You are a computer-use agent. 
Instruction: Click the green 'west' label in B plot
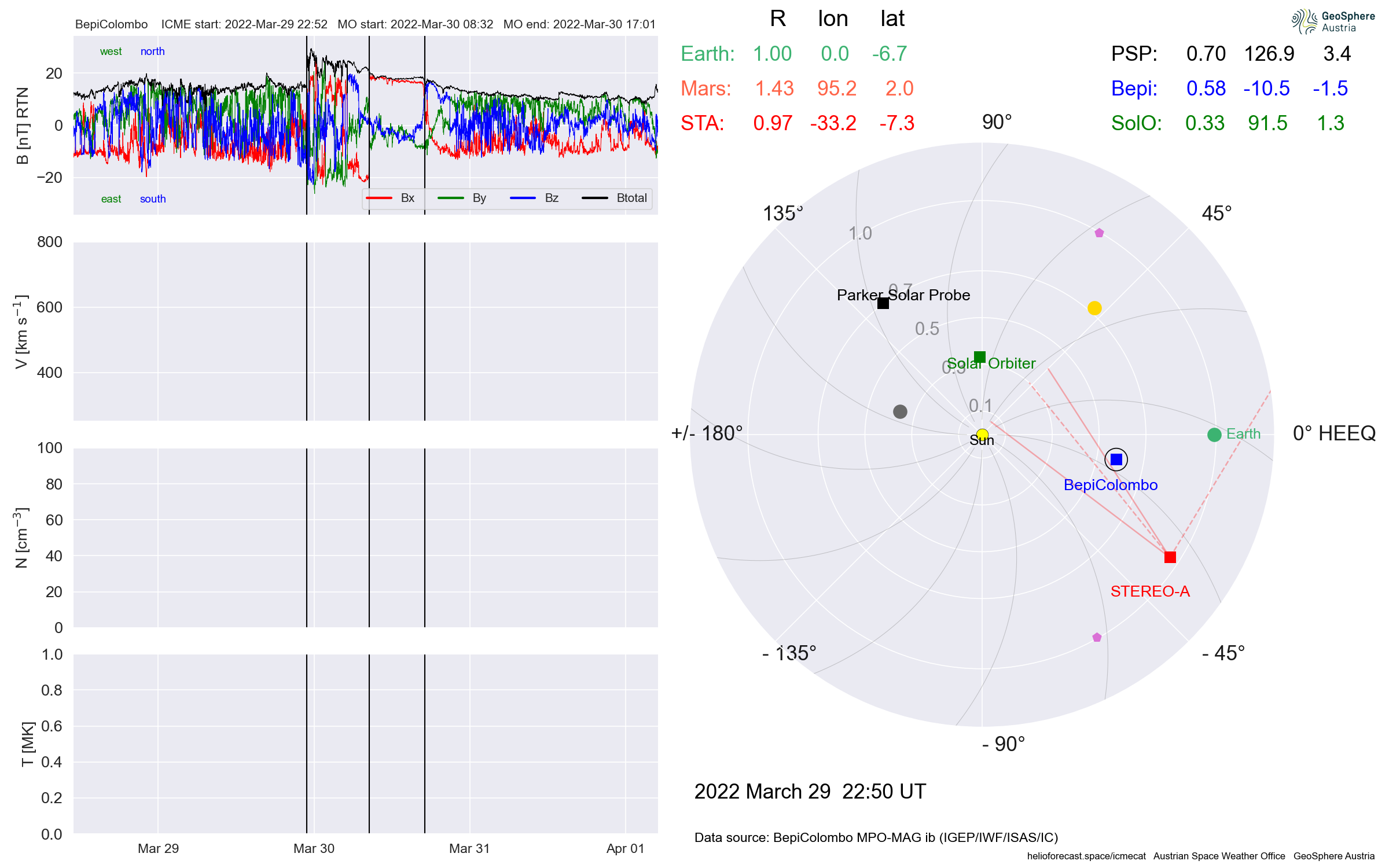pos(111,52)
